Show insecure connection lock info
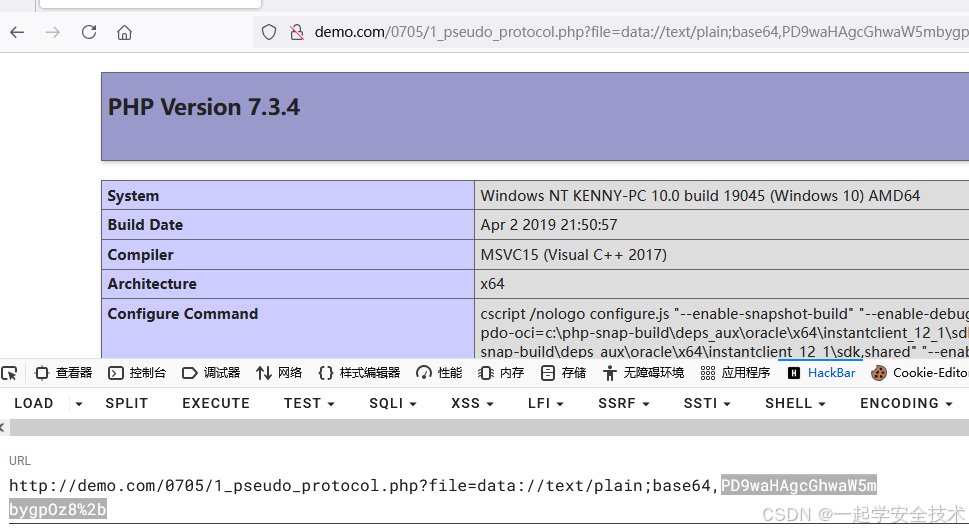This screenshot has width=969, height=532. point(297,32)
